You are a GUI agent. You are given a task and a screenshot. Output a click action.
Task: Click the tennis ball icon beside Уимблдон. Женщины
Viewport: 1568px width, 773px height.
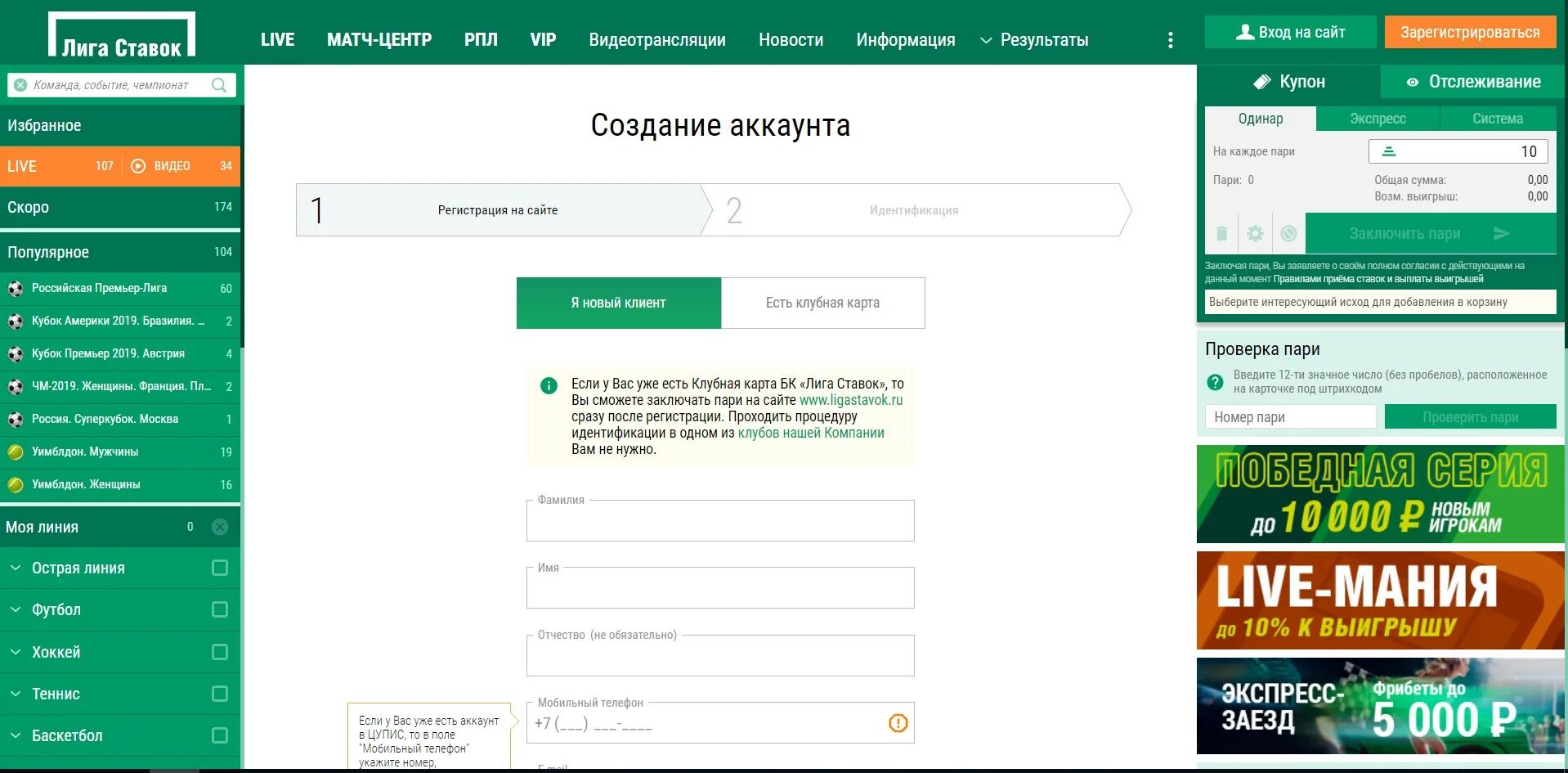click(16, 484)
